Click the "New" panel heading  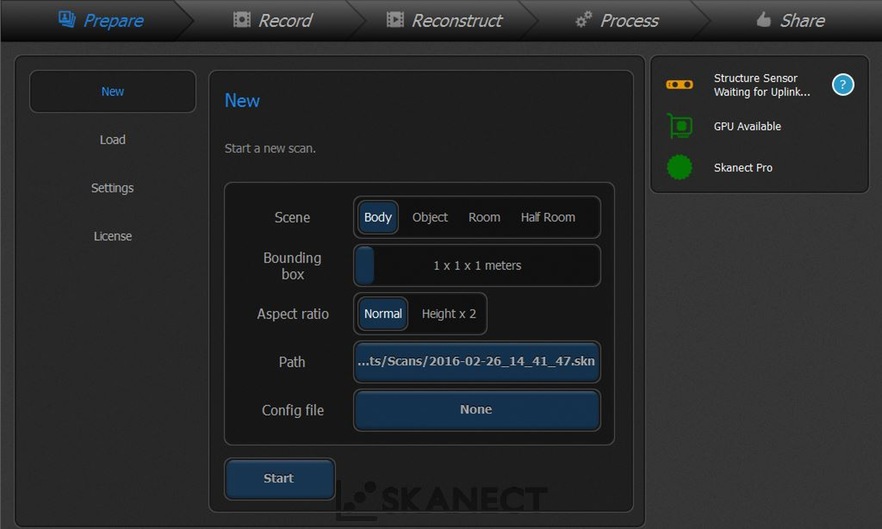coord(242,101)
